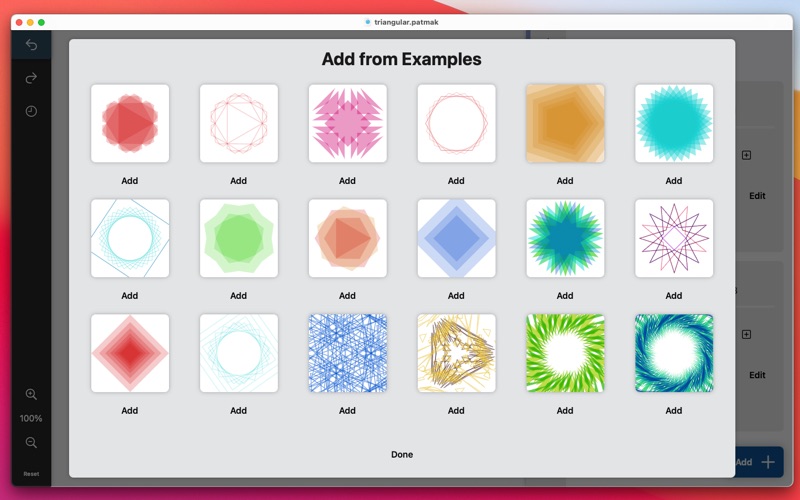Viewport: 800px width, 500px height.
Task: Select the pink outline polygon thumbnail
Action: click(239, 123)
